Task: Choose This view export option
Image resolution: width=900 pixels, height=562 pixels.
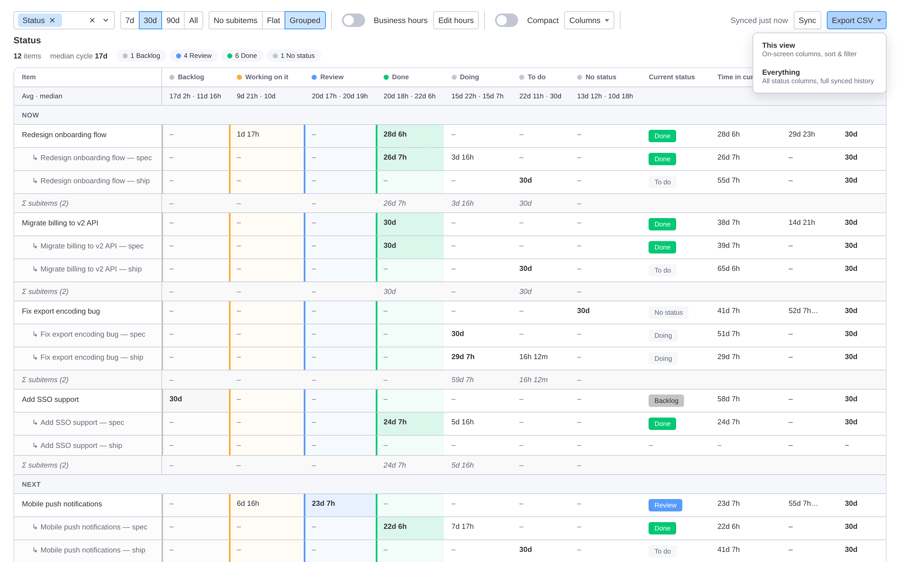Action: [819, 49]
